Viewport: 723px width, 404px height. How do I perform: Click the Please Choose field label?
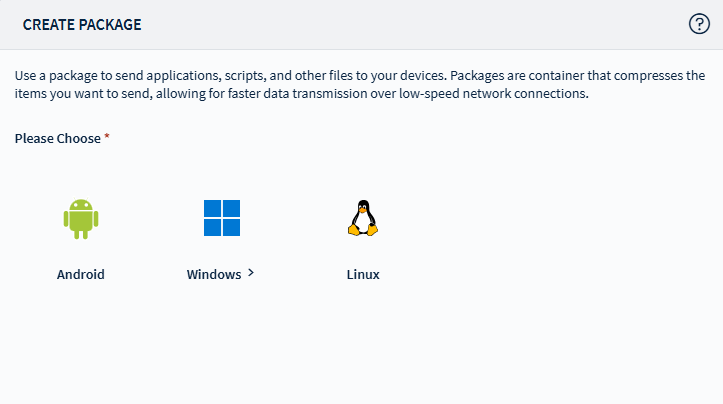[57, 139]
